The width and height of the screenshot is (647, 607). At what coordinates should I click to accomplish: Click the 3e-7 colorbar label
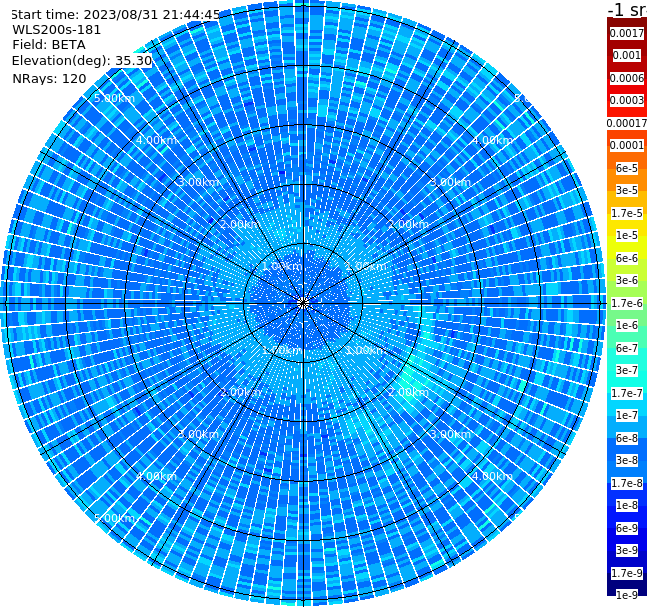coord(627,370)
